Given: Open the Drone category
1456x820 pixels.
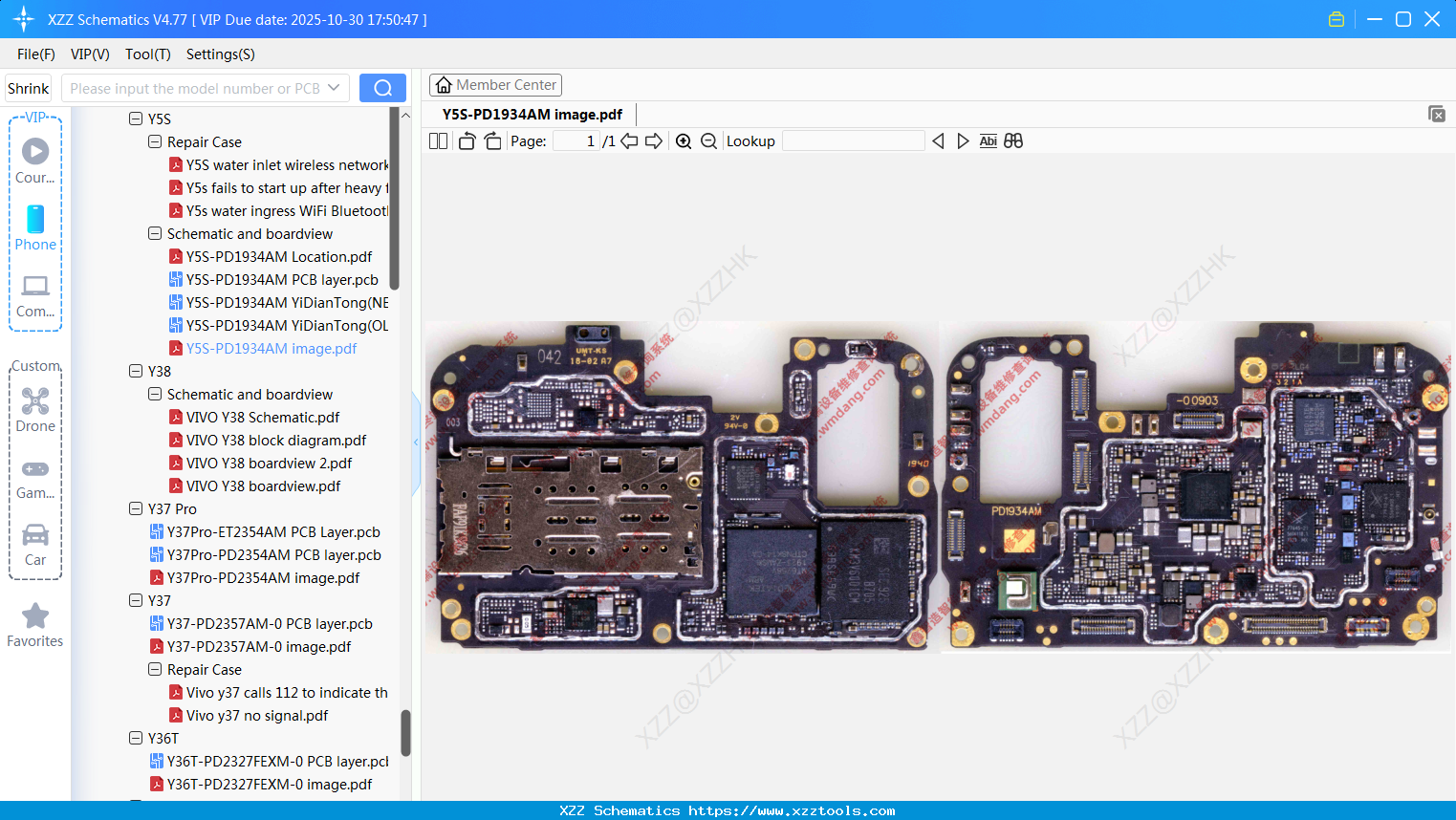Looking at the screenshot, I should pyautogui.click(x=35, y=409).
